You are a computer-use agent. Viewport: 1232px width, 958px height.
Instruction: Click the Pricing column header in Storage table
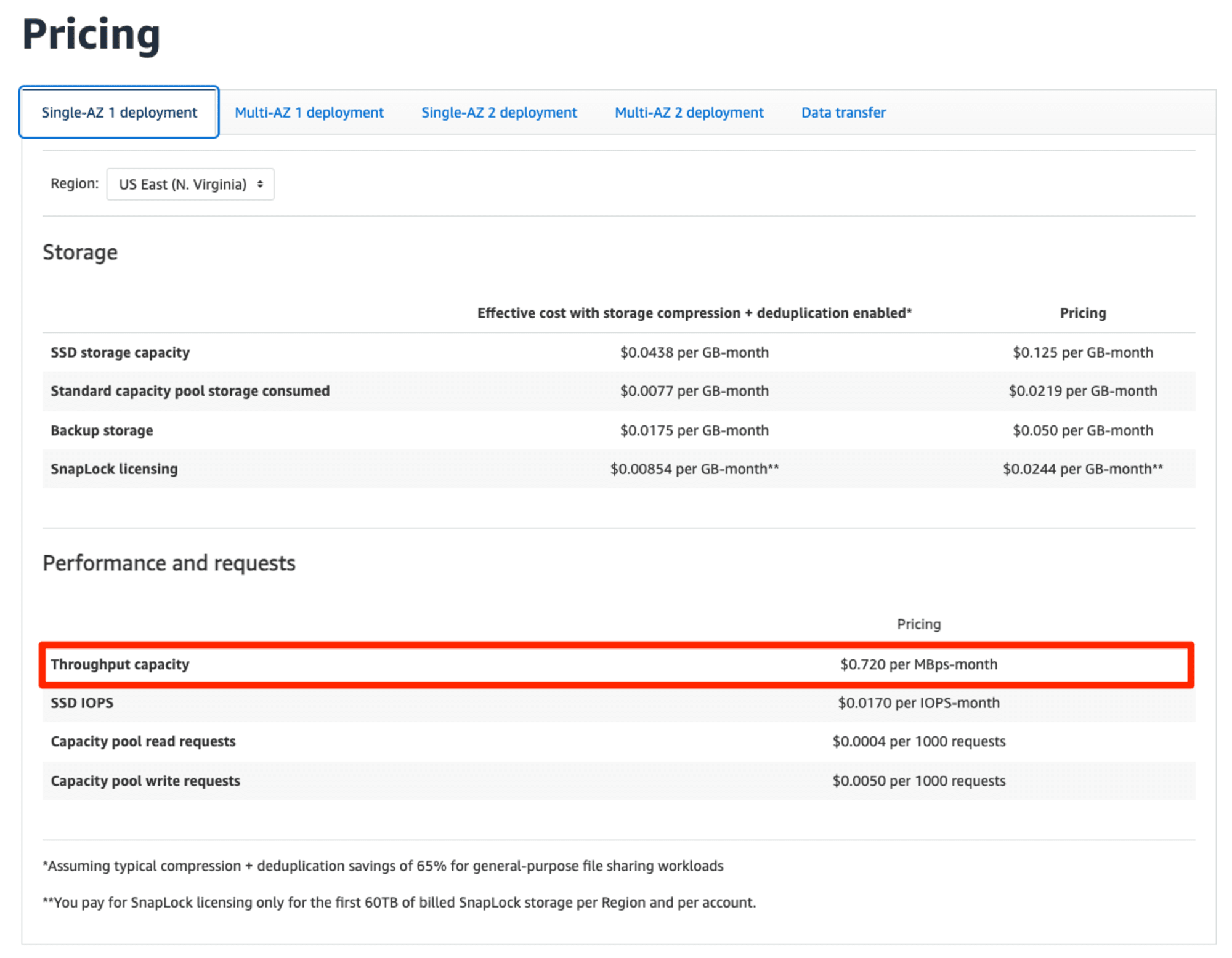[x=1083, y=313]
